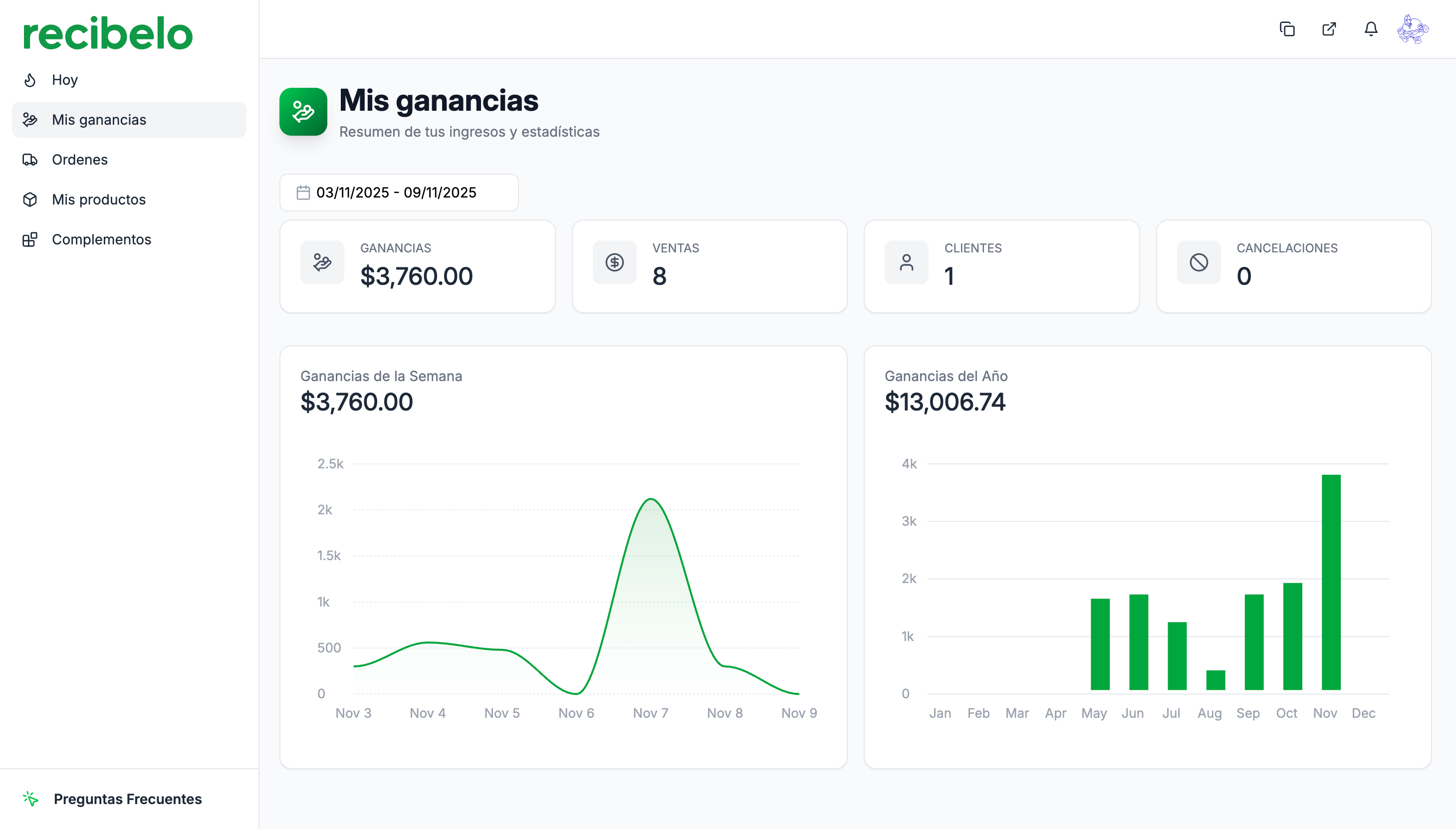Open Complementos section
Viewport: 1456px width, 829px height.
[x=101, y=239]
